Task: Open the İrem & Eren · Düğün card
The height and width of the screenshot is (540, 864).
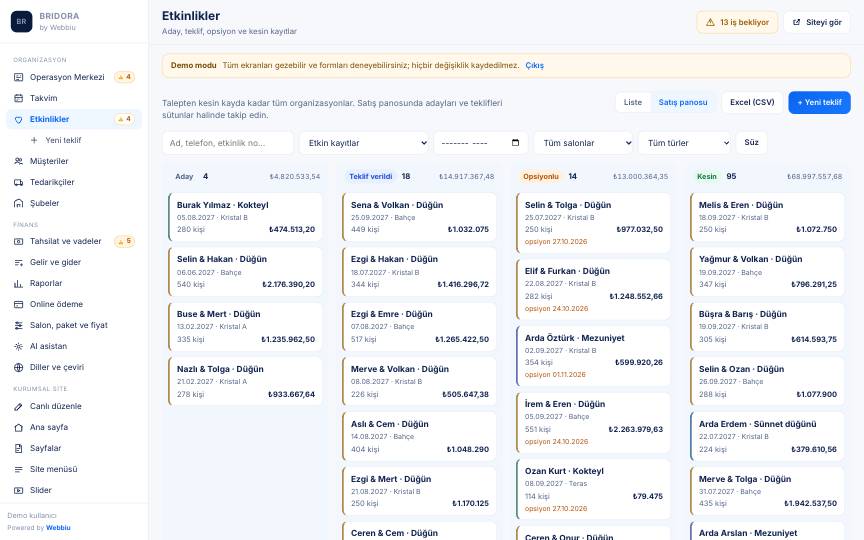Action: (x=593, y=423)
